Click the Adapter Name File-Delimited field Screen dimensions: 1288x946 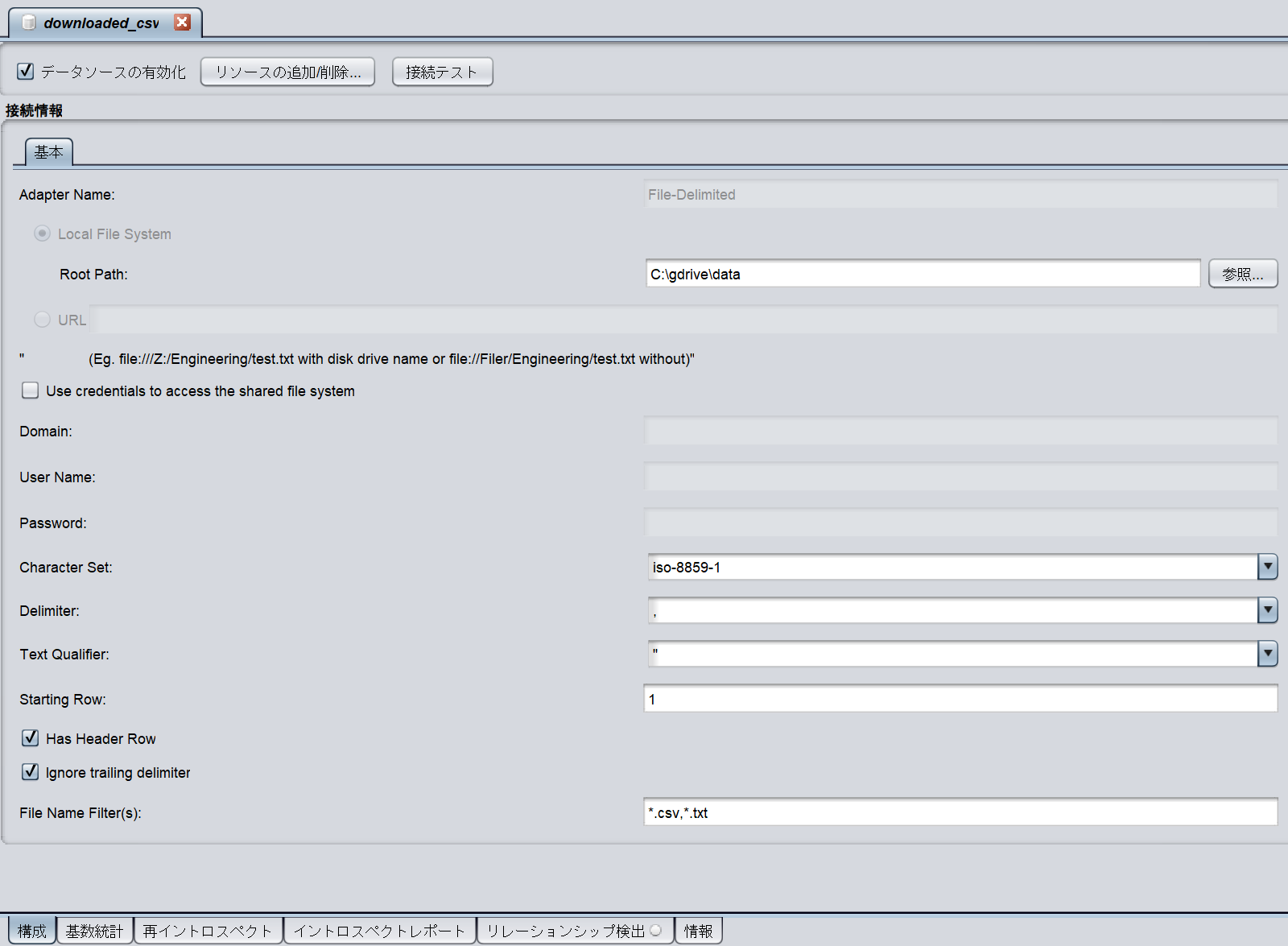[960, 194]
